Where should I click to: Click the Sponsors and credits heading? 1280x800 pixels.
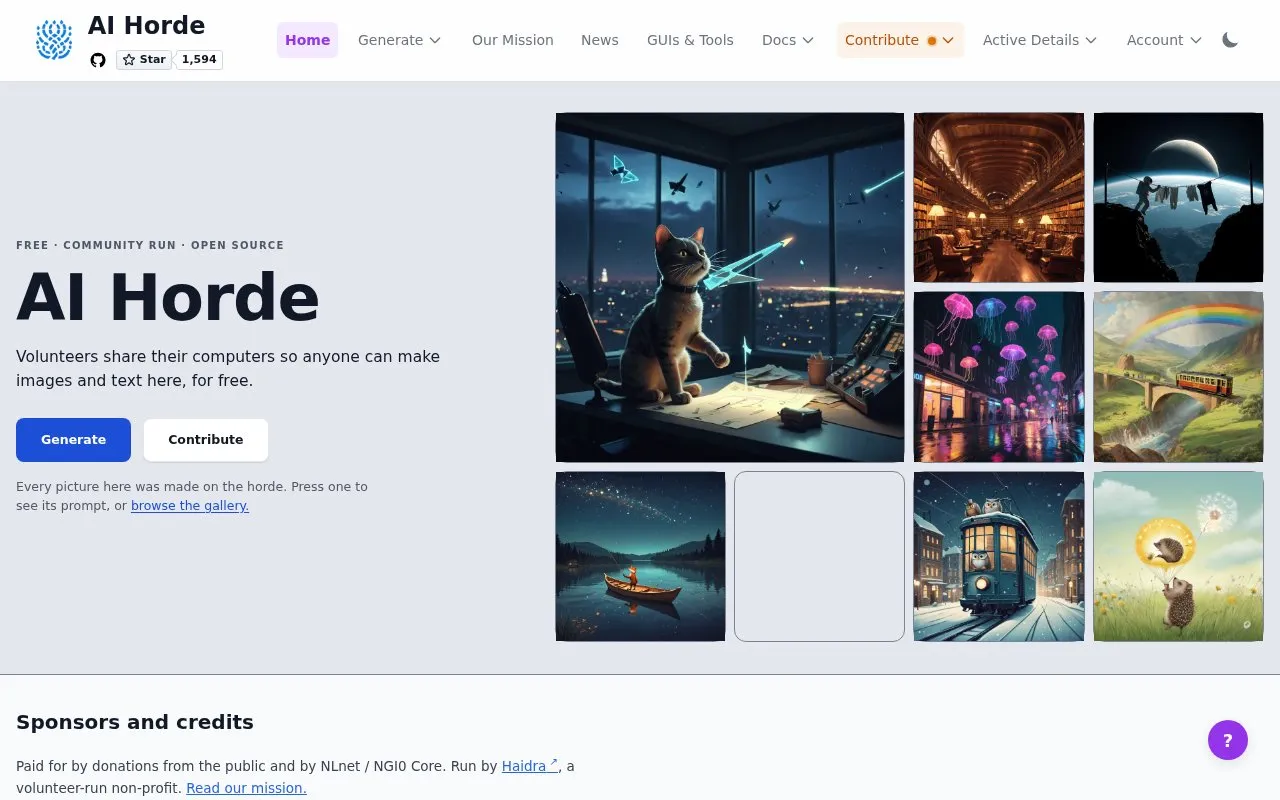(x=135, y=722)
